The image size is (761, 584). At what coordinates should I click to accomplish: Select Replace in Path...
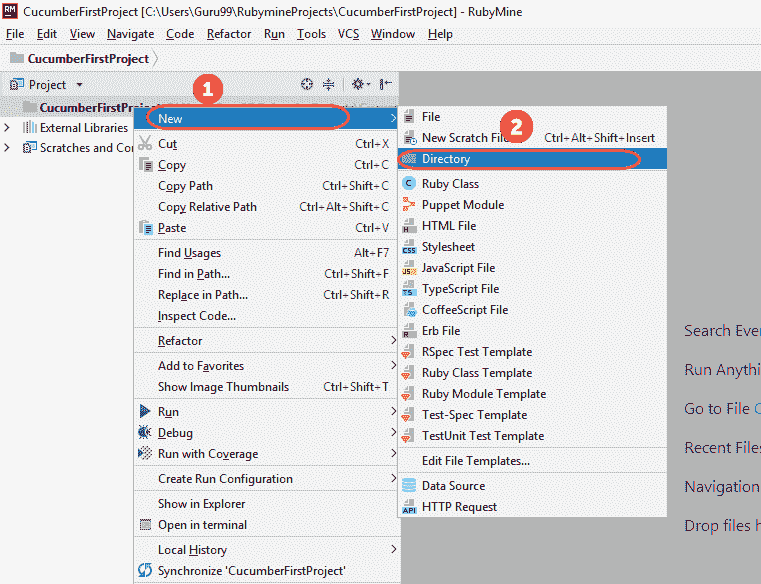click(x=265, y=294)
